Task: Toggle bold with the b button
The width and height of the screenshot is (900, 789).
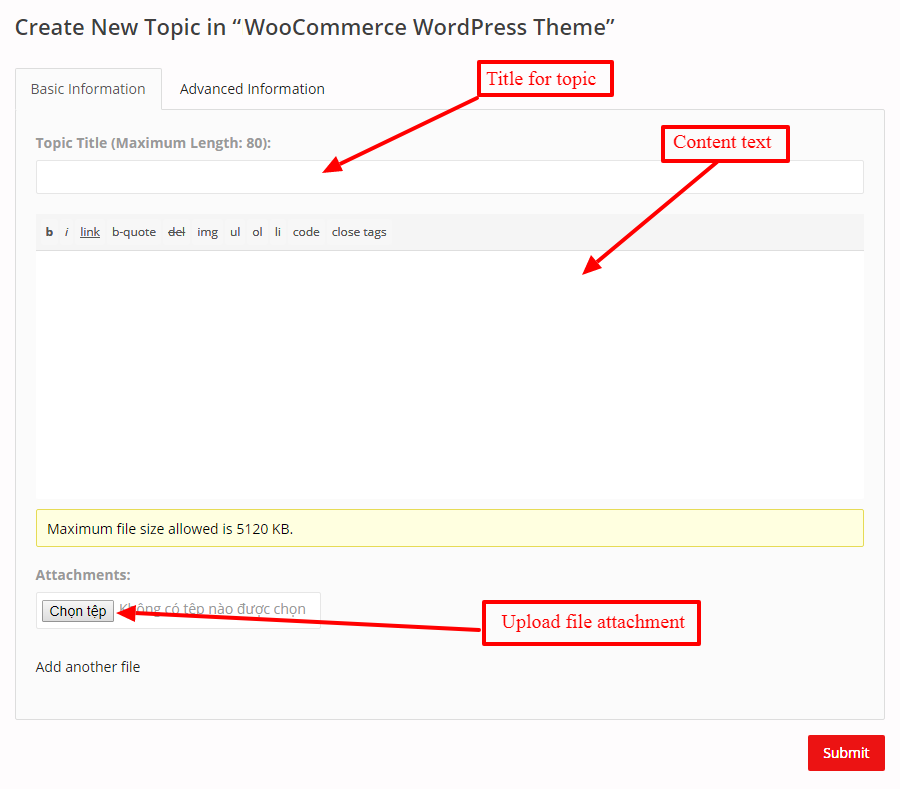Action: (x=49, y=232)
